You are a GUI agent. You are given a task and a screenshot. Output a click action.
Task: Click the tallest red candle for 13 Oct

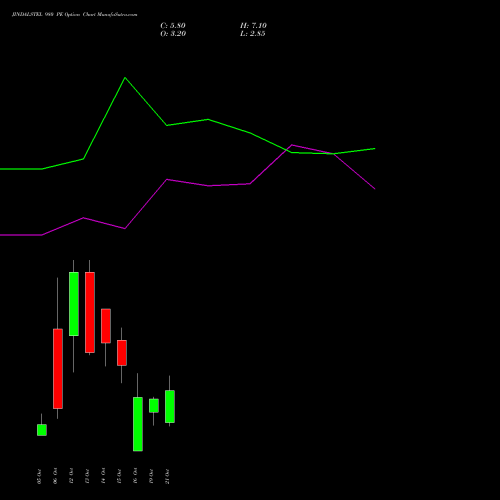(90, 312)
